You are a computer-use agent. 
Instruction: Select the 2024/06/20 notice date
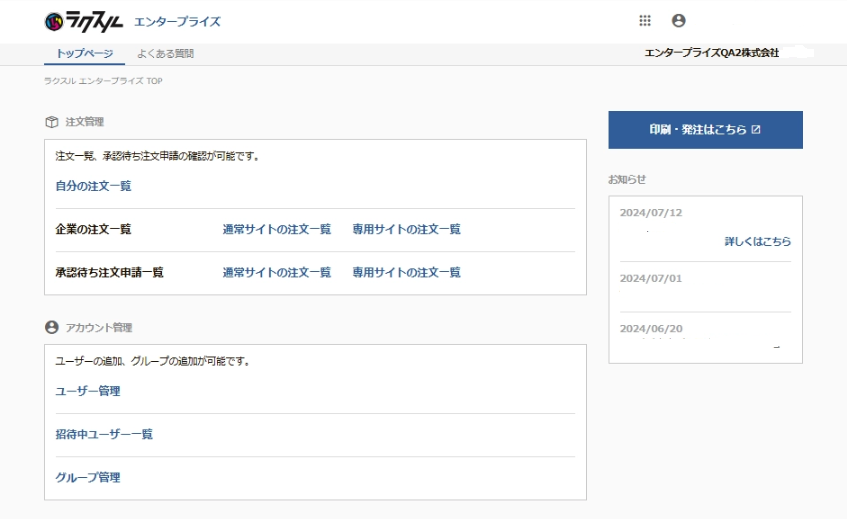click(651, 329)
